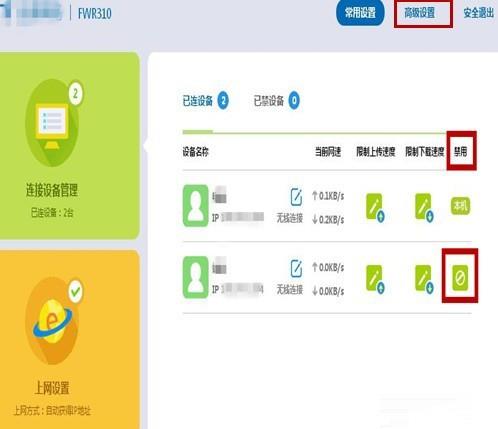The width and height of the screenshot is (498, 429).
Task: Disable the second connected device
Action: [x=460, y=277]
